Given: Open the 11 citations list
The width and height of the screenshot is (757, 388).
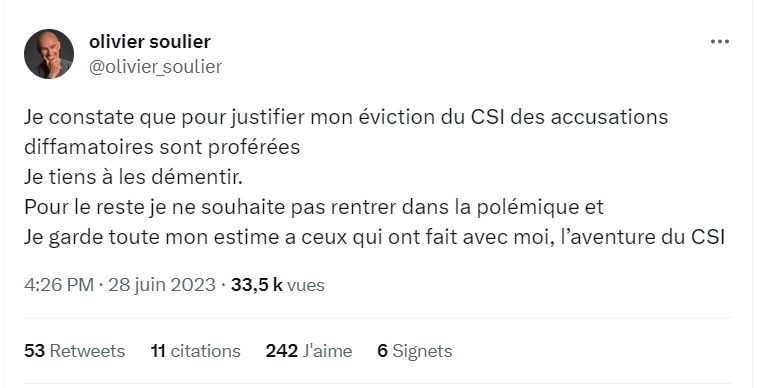Looking at the screenshot, I should pos(195,351).
